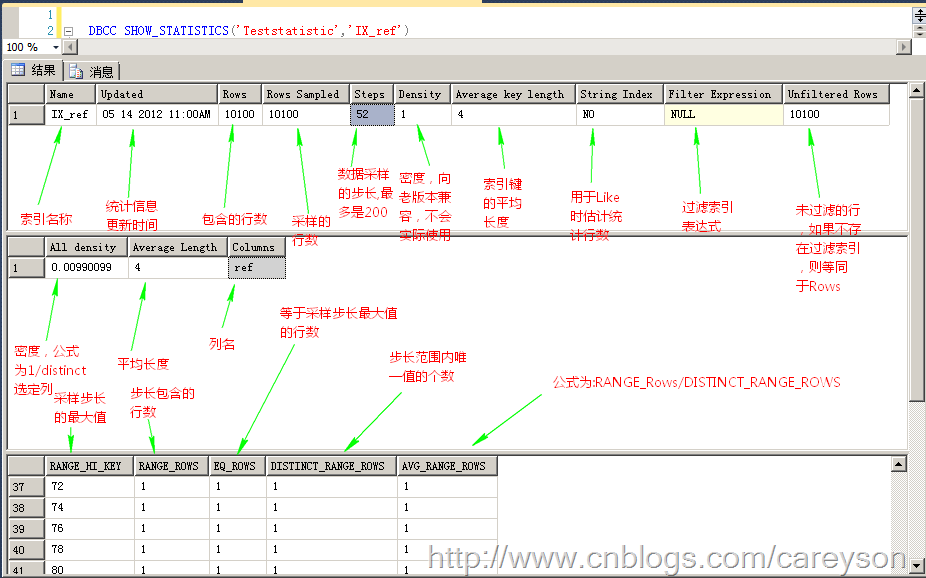
Task: Switch to the 消息 messages tab
Action: coord(92,71)
